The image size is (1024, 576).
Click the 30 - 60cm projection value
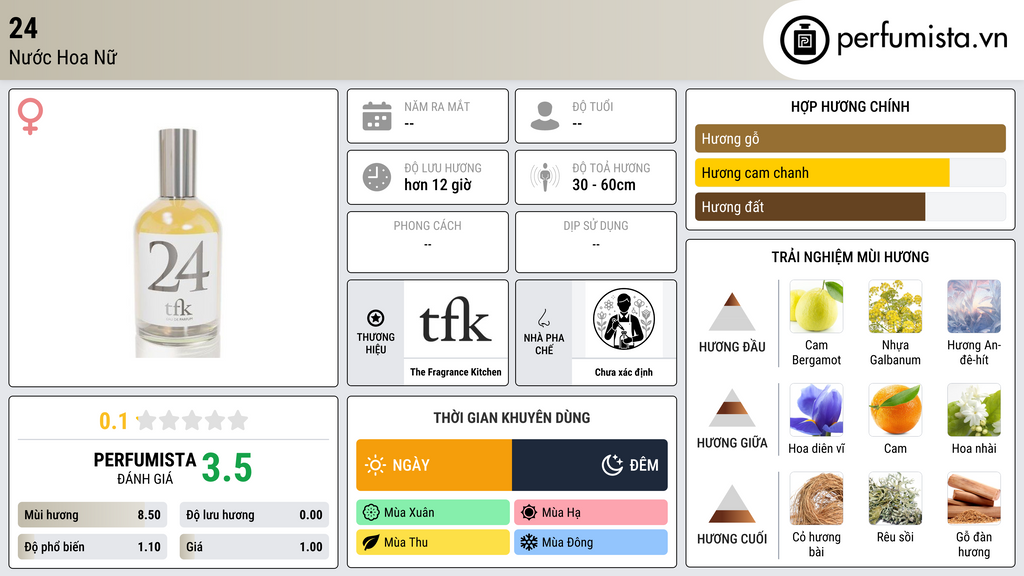coord(604,185)
